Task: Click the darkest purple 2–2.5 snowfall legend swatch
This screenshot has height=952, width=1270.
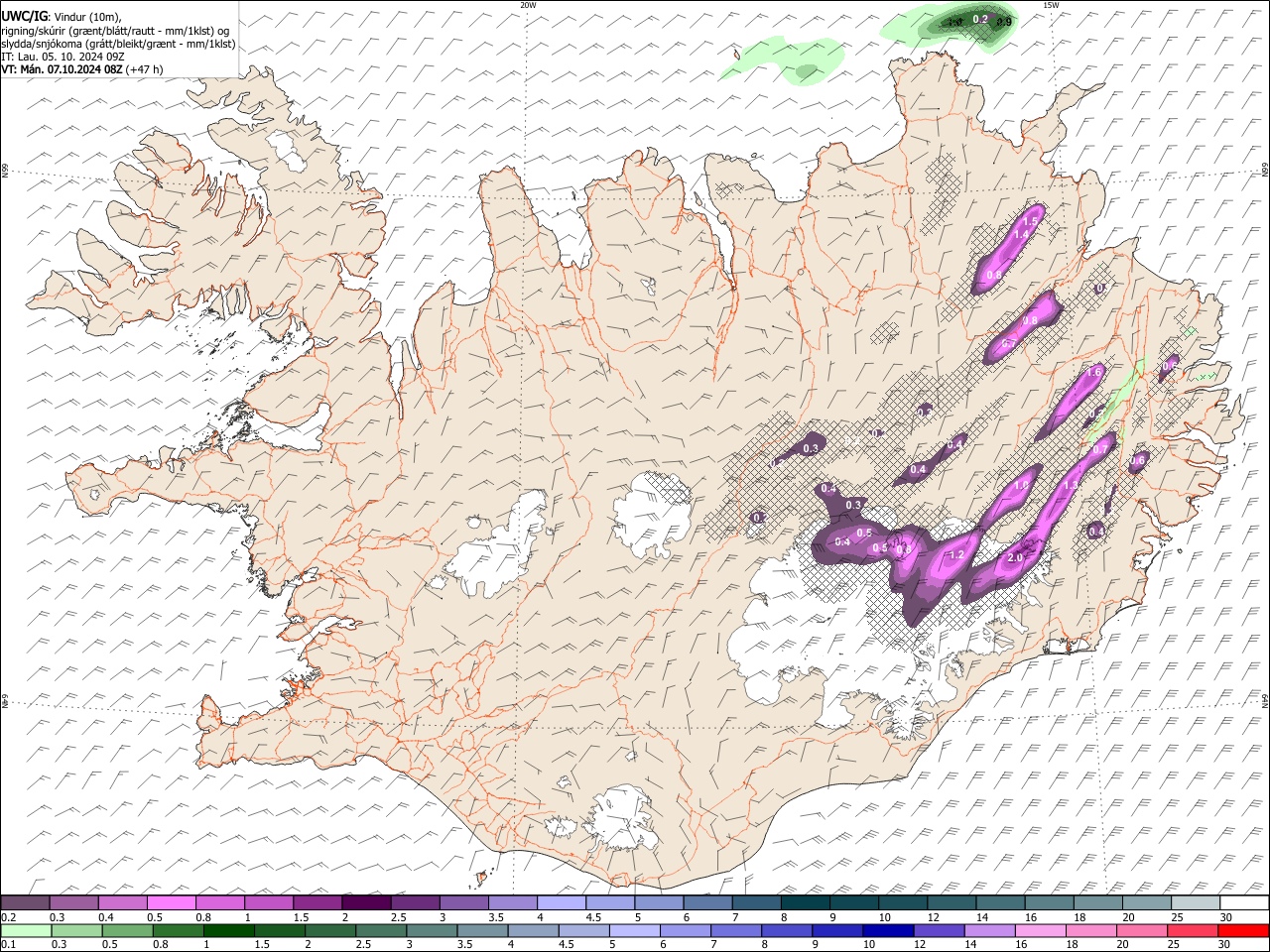Action: click(366, 903)
